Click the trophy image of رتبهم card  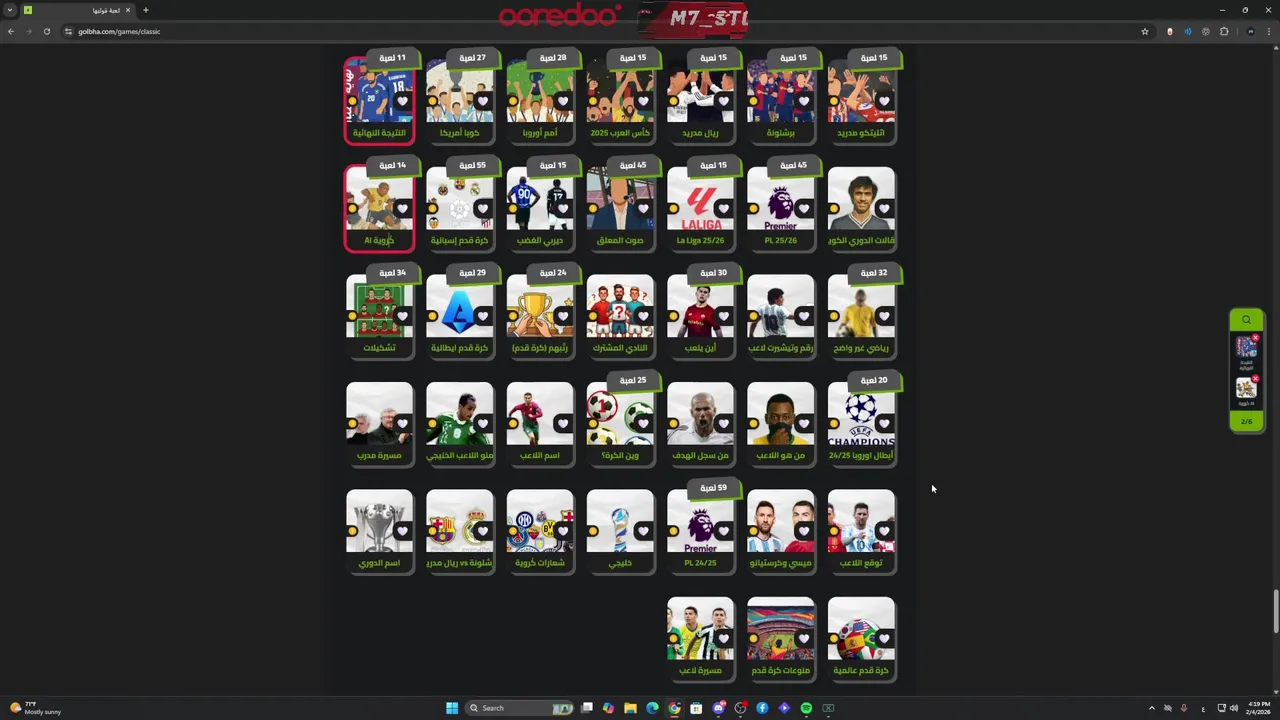click(x=540, y=307)
